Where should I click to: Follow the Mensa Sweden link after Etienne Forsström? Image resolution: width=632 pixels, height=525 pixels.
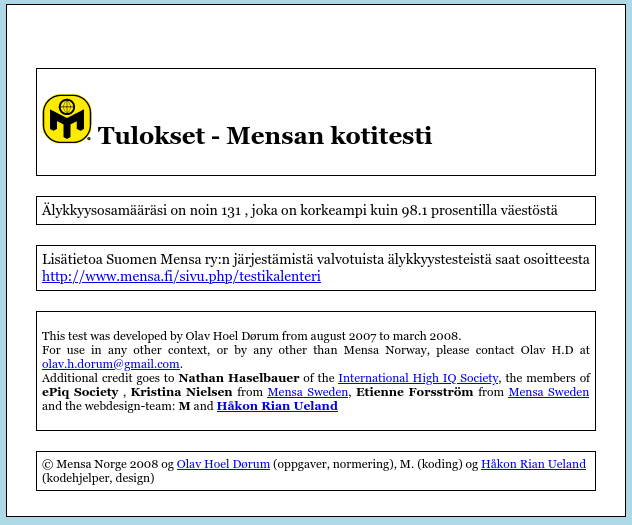(549, 392)
